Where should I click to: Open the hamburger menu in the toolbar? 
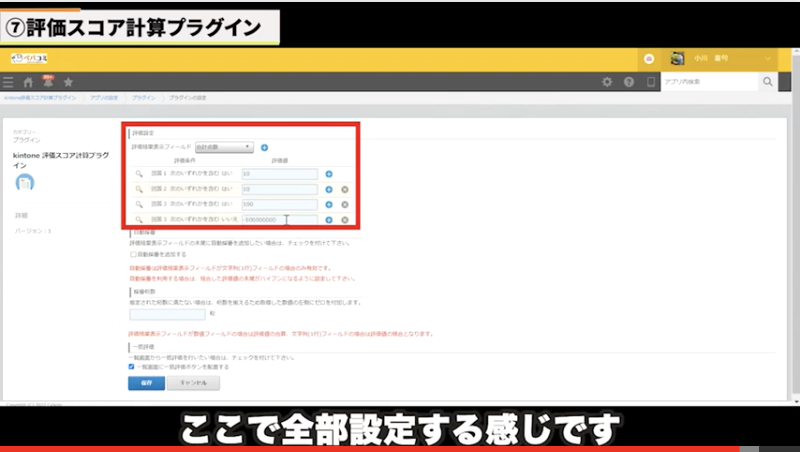pos(9,82)
